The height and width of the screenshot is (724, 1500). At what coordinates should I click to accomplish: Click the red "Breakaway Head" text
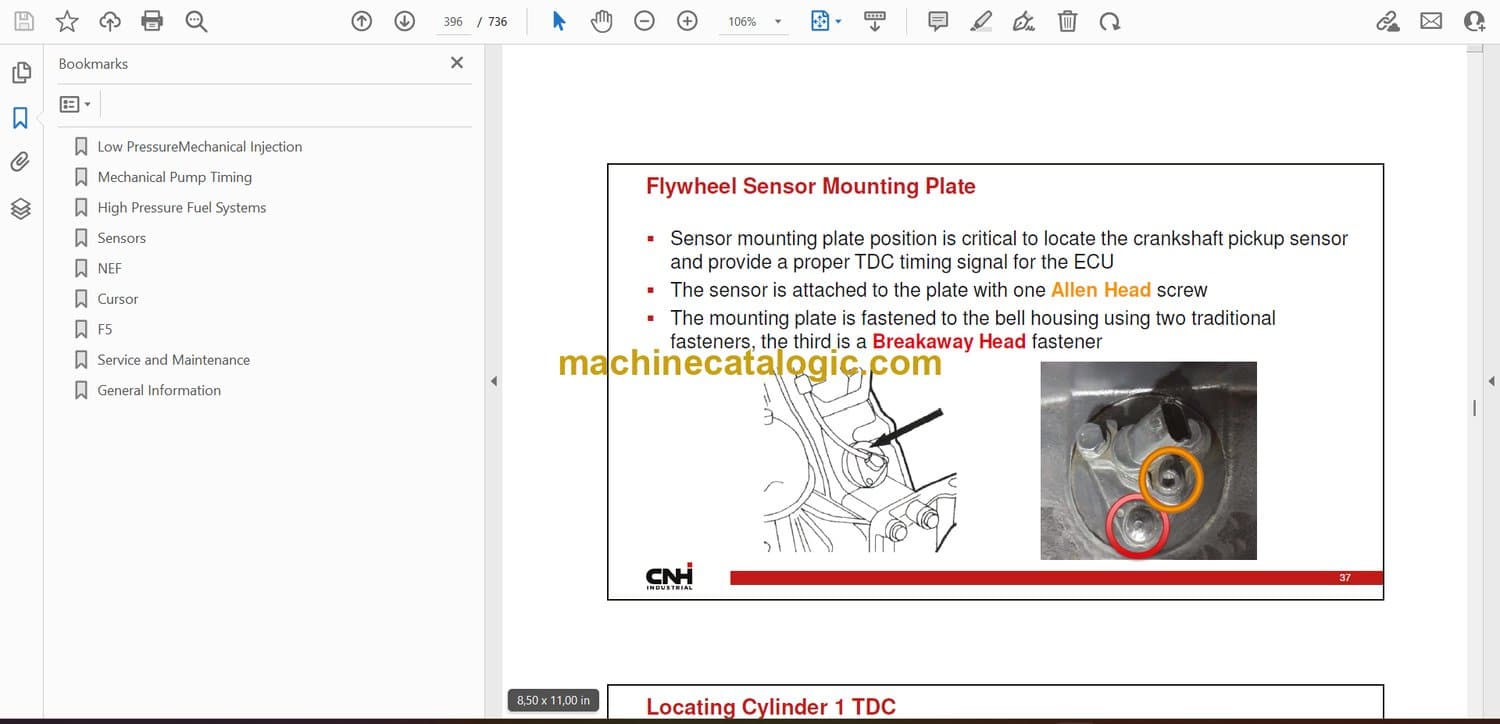click(x=949, y=342)
